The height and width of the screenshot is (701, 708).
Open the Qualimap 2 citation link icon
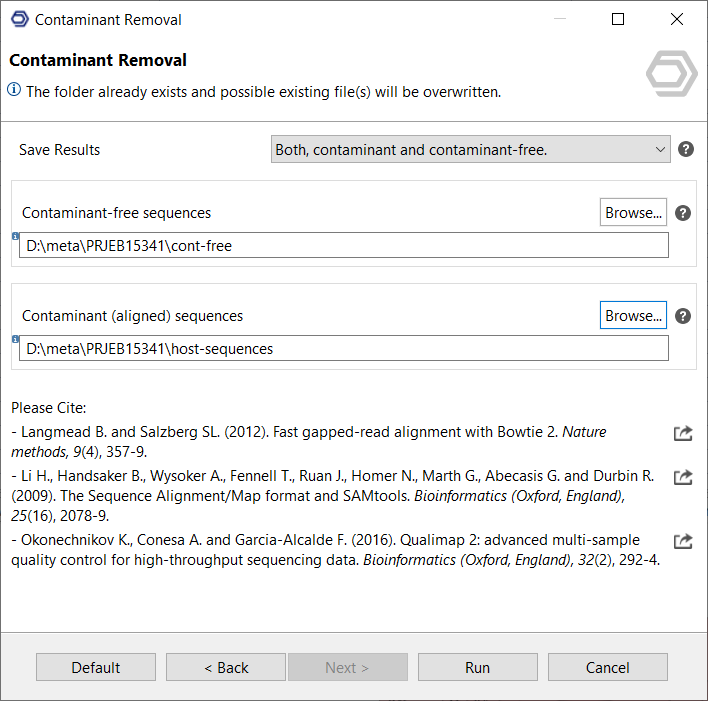[683, 541]
